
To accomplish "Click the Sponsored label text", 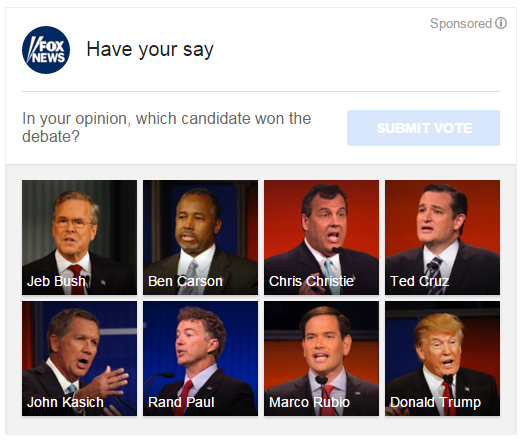I will pos(461,24).
